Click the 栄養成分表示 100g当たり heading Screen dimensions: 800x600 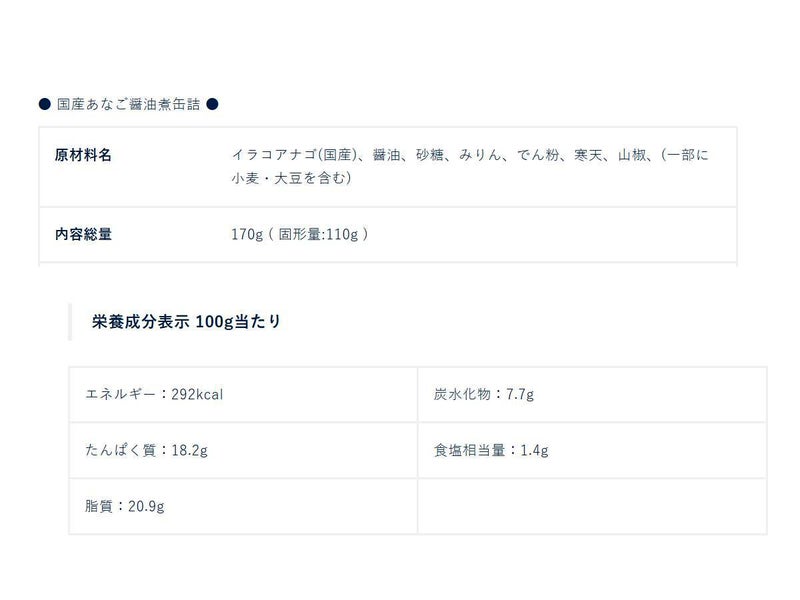point(186,321)
